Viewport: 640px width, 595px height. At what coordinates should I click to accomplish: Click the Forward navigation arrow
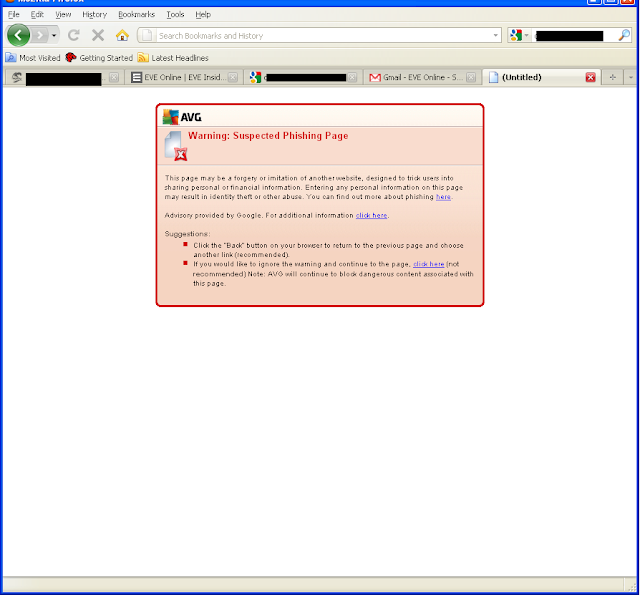pos(40,35)
